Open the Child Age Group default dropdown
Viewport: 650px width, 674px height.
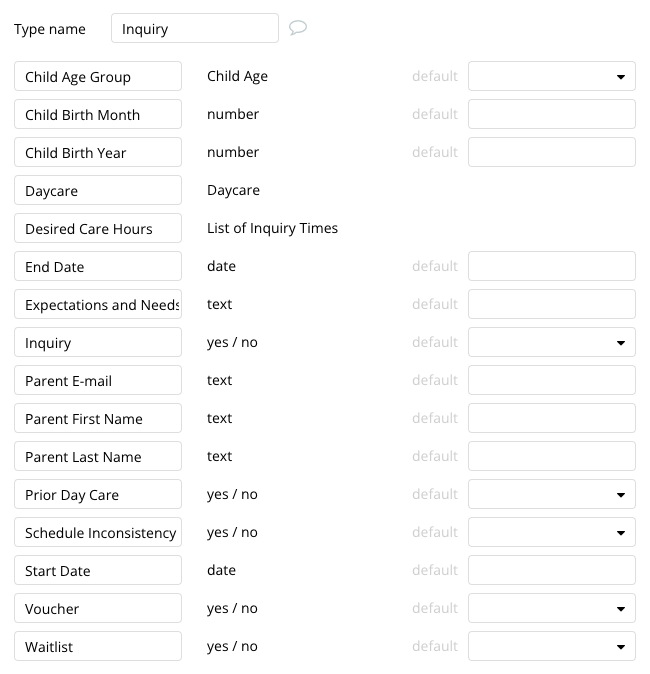pos(551,76)
